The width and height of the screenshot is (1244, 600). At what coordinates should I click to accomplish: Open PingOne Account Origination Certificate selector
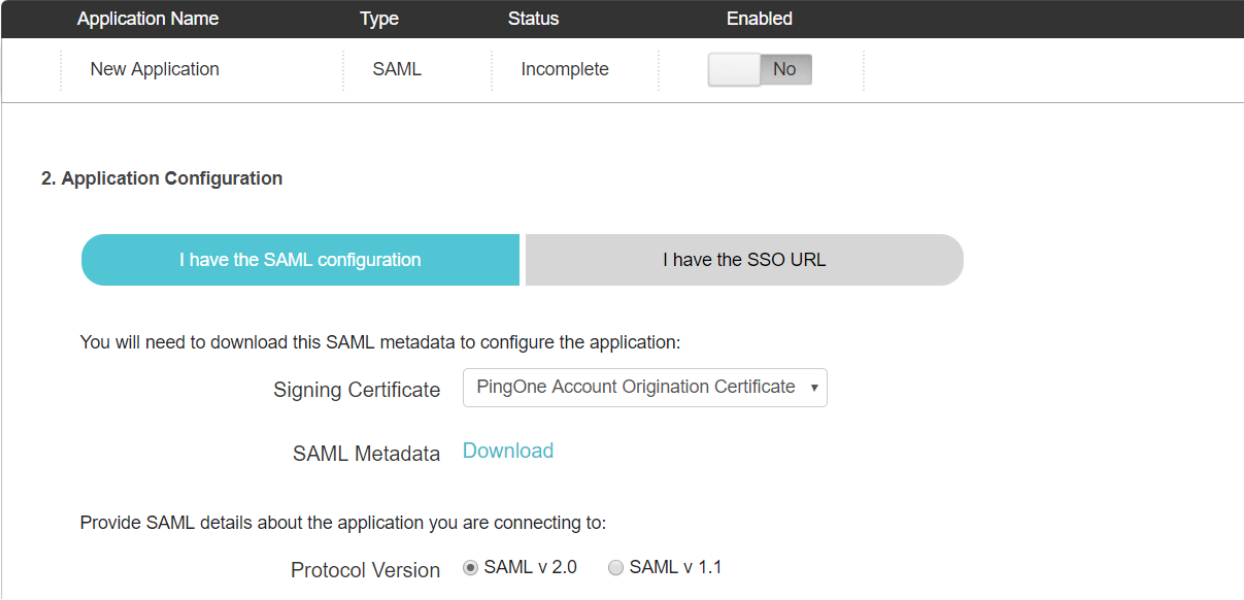(645, 387)
